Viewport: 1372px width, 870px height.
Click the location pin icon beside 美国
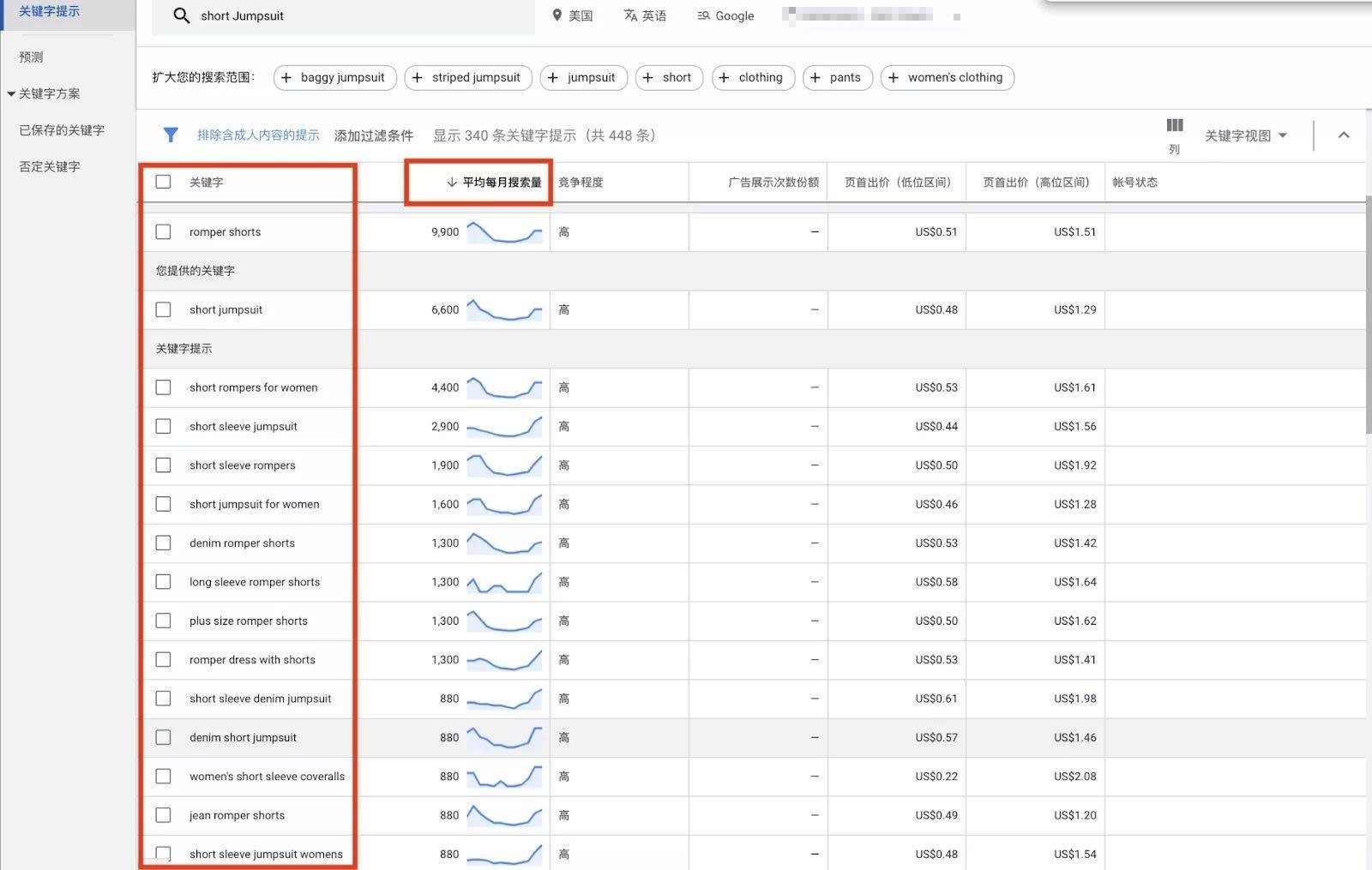coord(558,15)
